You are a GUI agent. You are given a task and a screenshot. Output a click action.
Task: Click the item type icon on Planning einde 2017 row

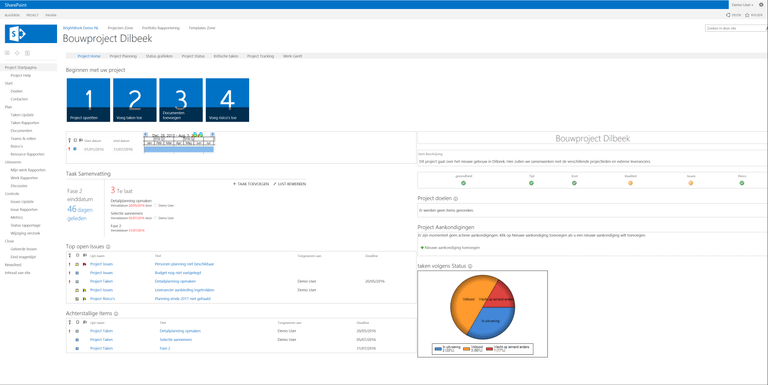pos(77,299)
